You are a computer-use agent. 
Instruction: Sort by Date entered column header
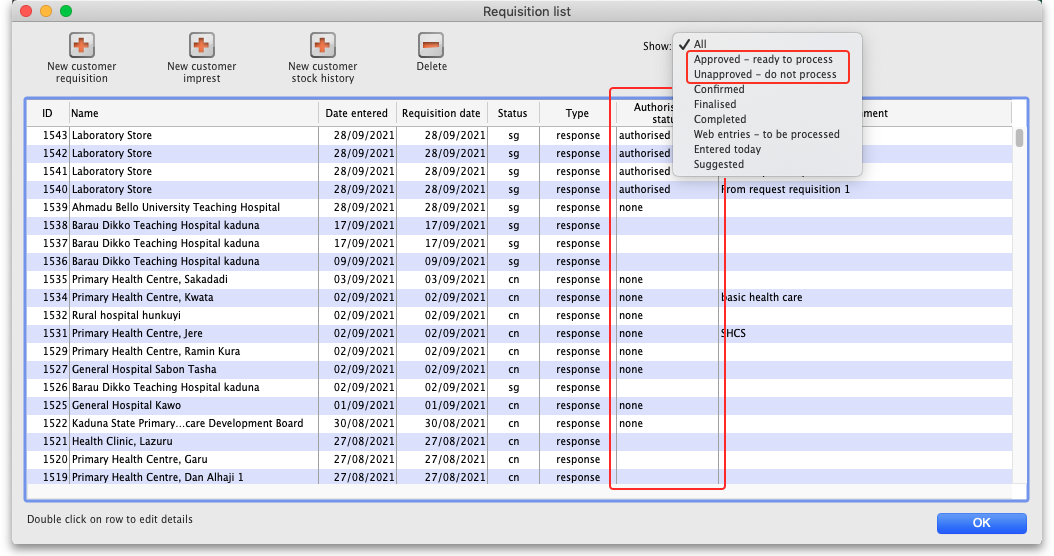coord(357,114)
